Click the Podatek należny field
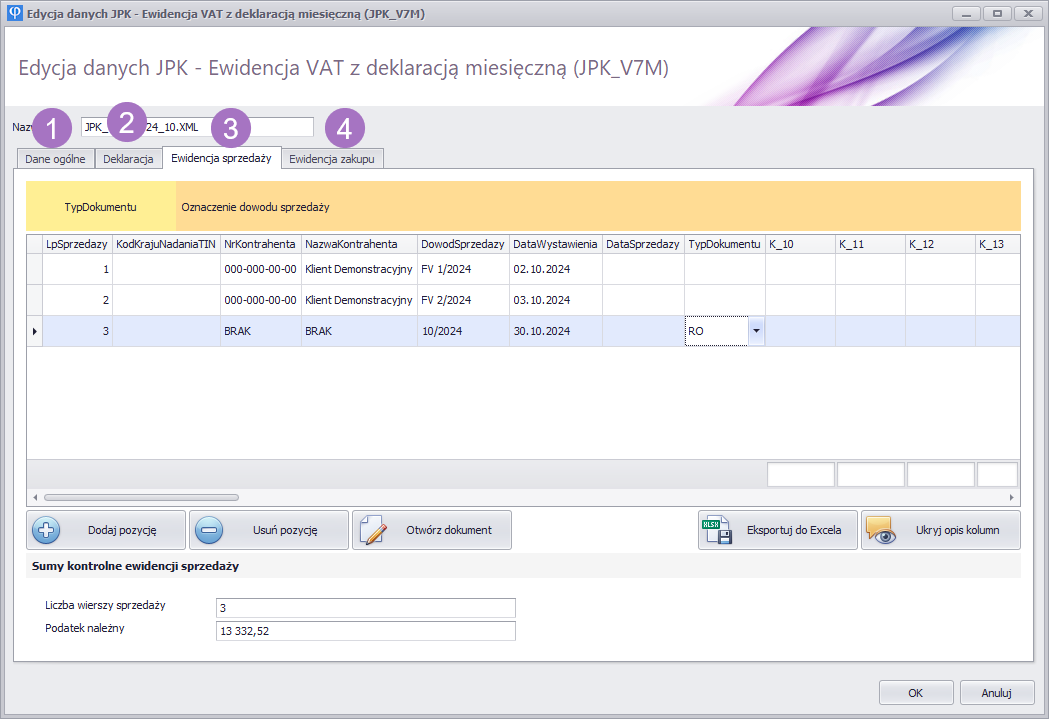 365,630
